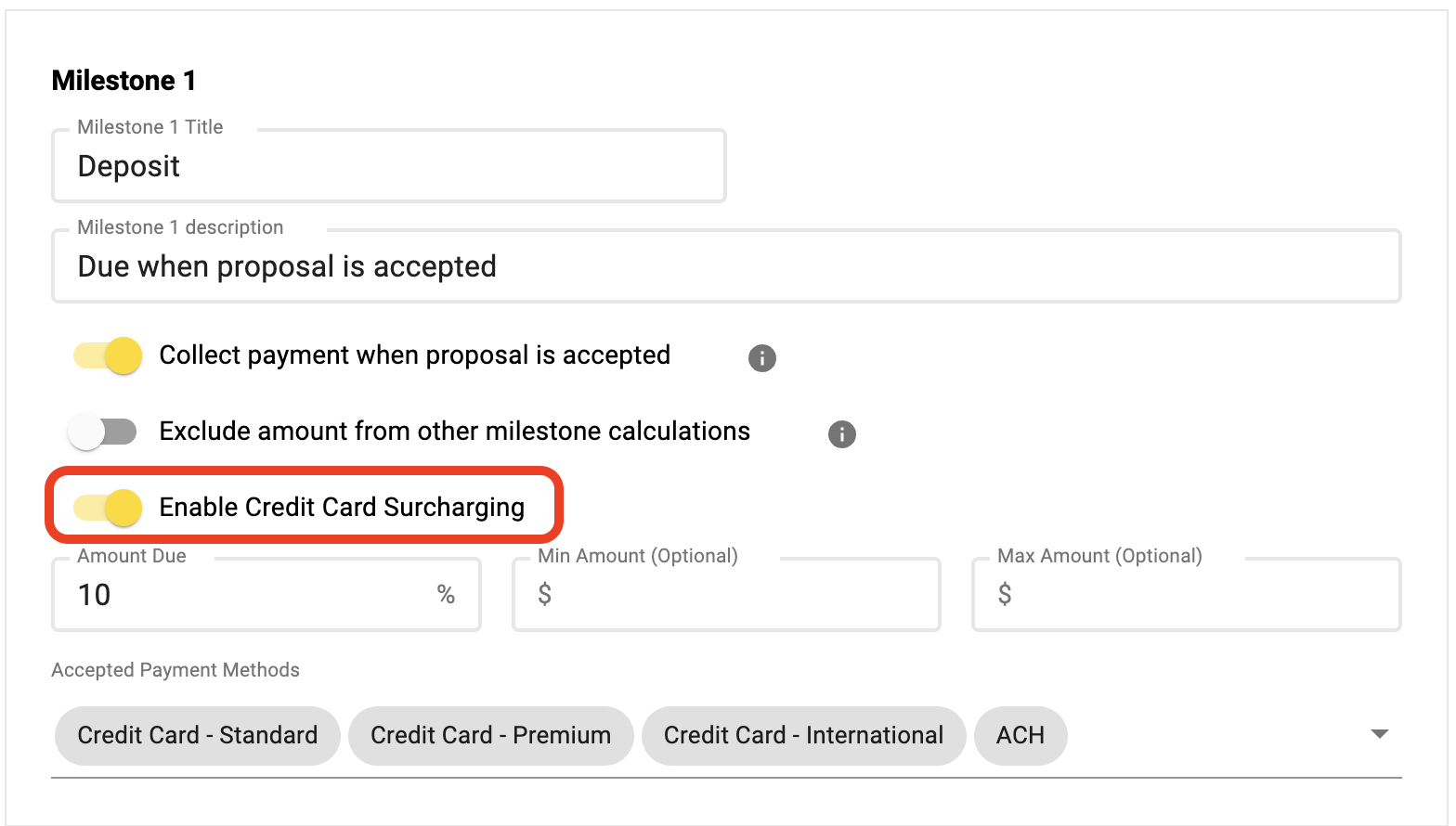1456x826 pixels.
Task: Click the Accepted Payment Methods label
Action: click(175, 670)
